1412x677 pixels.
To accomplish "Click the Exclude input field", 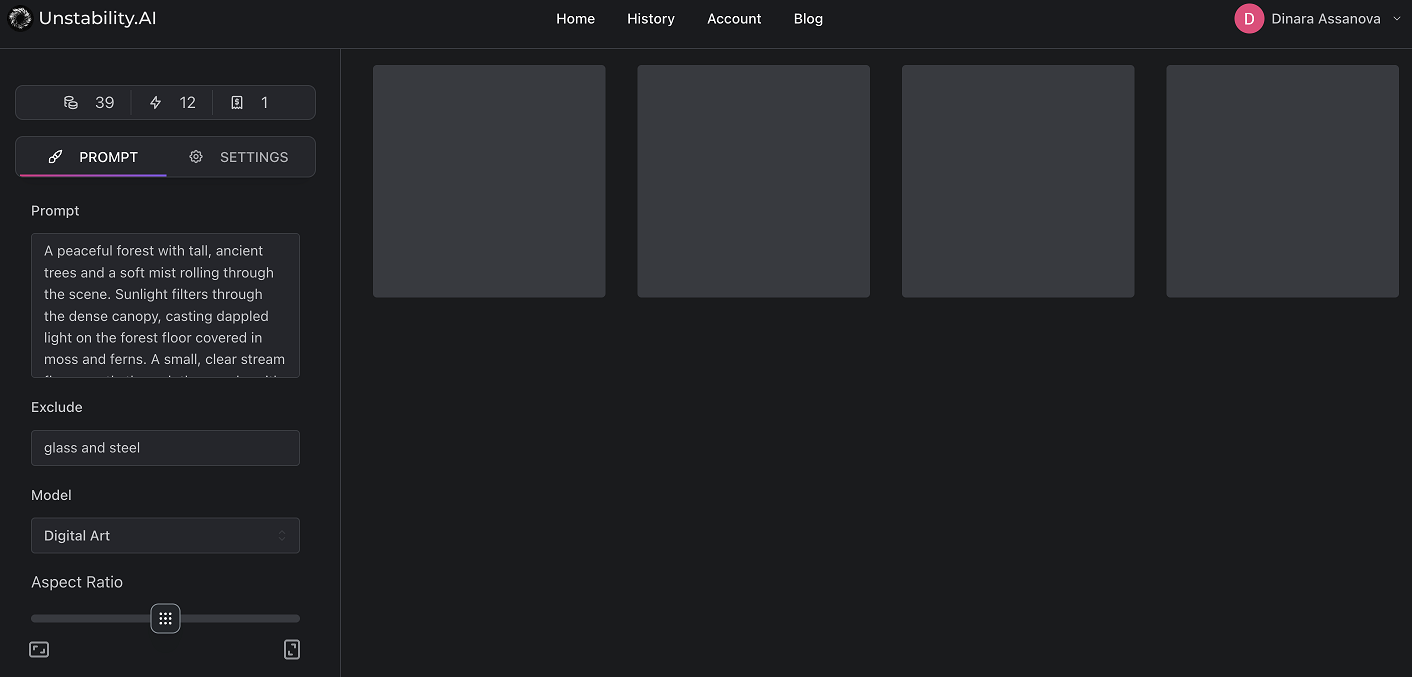I will pyautogui.click(x=165, y=448).
